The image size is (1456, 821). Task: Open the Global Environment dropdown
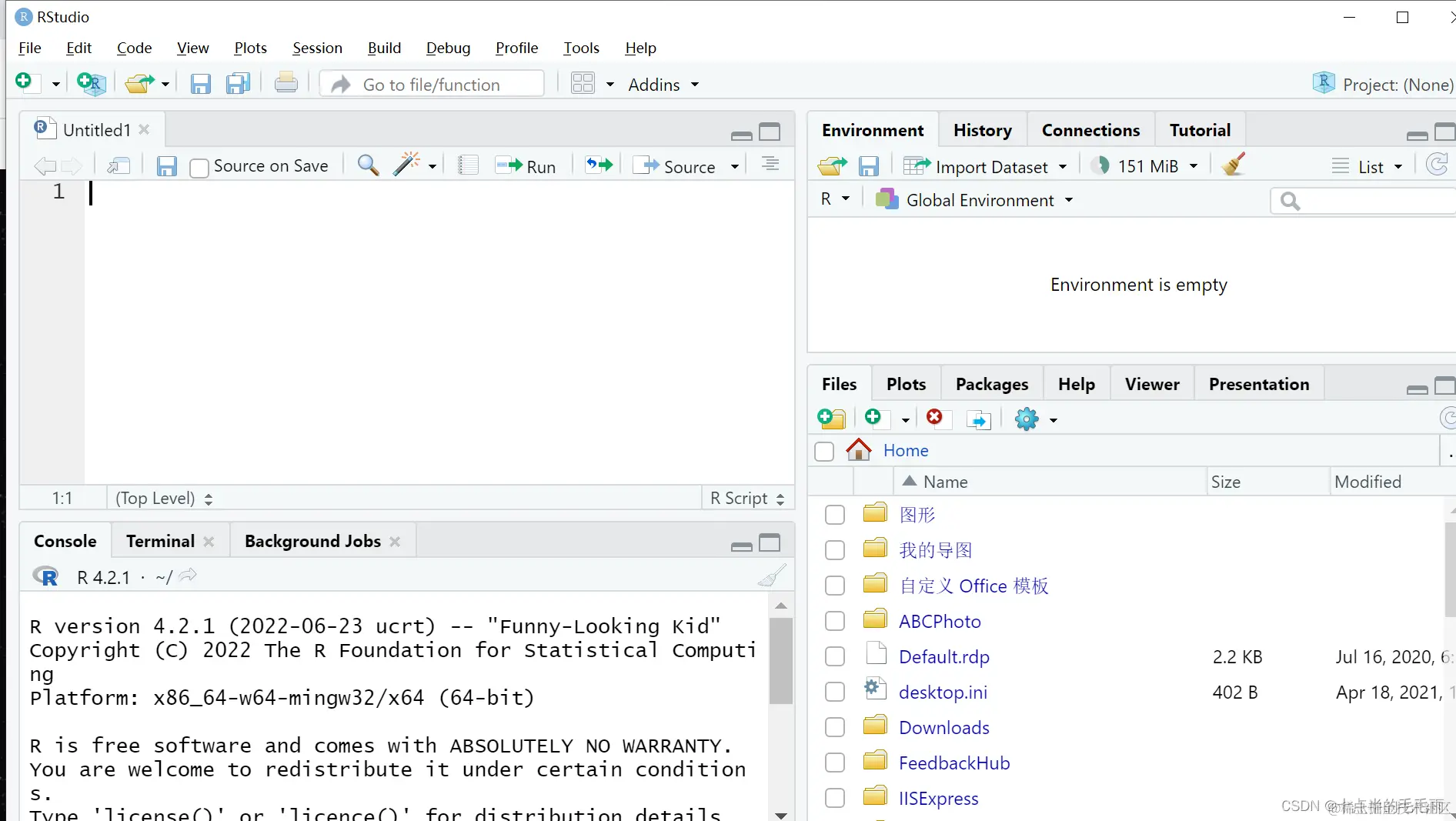(975, 200)
